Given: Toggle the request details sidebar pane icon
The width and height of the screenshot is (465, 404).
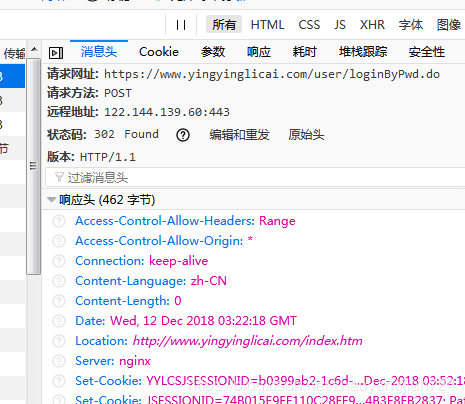Looking at the screenshot, I should click(56, 53).
